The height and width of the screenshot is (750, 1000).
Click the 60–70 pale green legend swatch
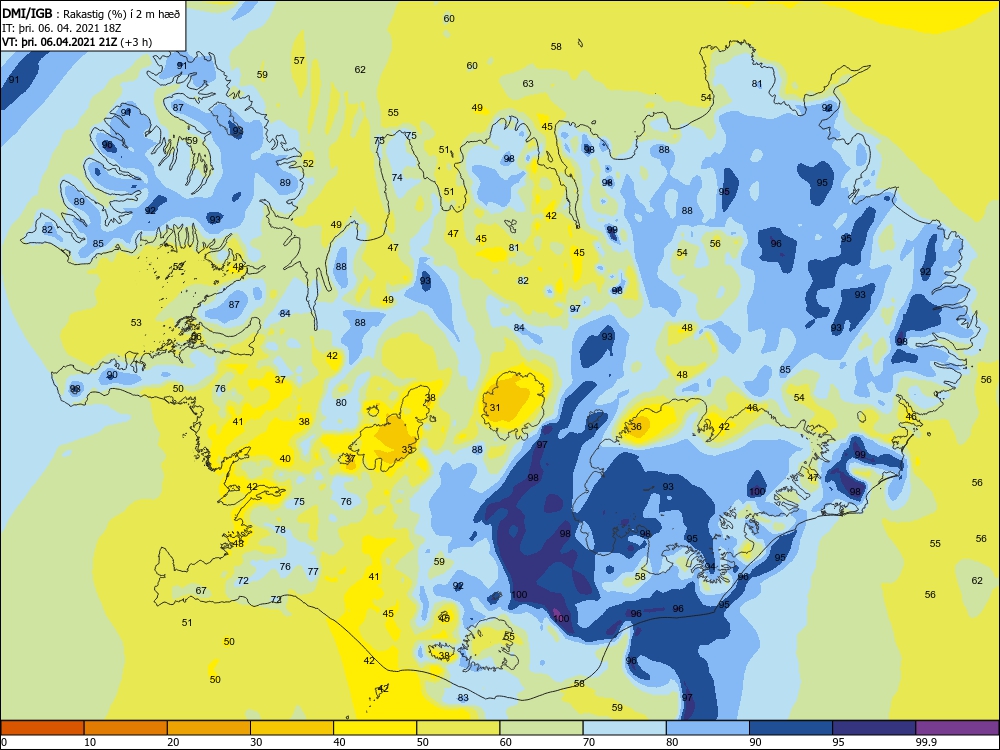click(x=541, y=728)
